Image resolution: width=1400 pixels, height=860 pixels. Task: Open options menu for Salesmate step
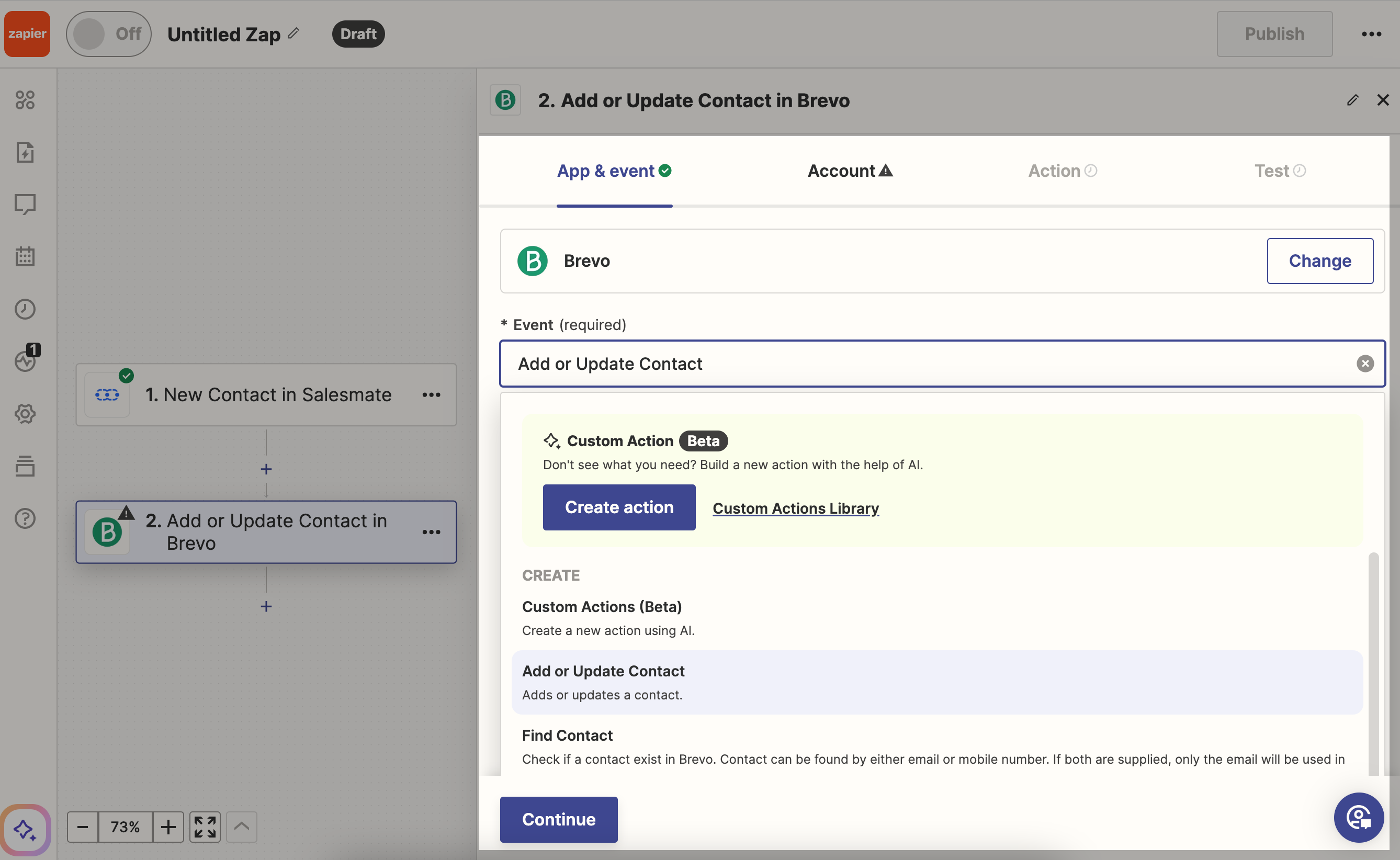431,395
